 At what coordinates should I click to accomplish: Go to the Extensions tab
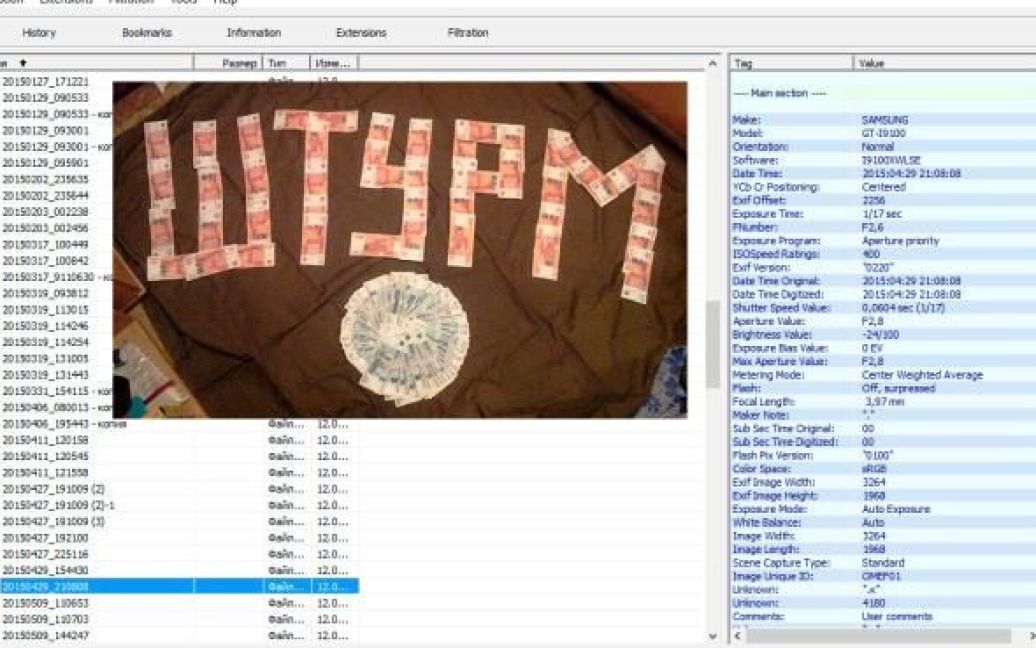click(x=361, y=32)
